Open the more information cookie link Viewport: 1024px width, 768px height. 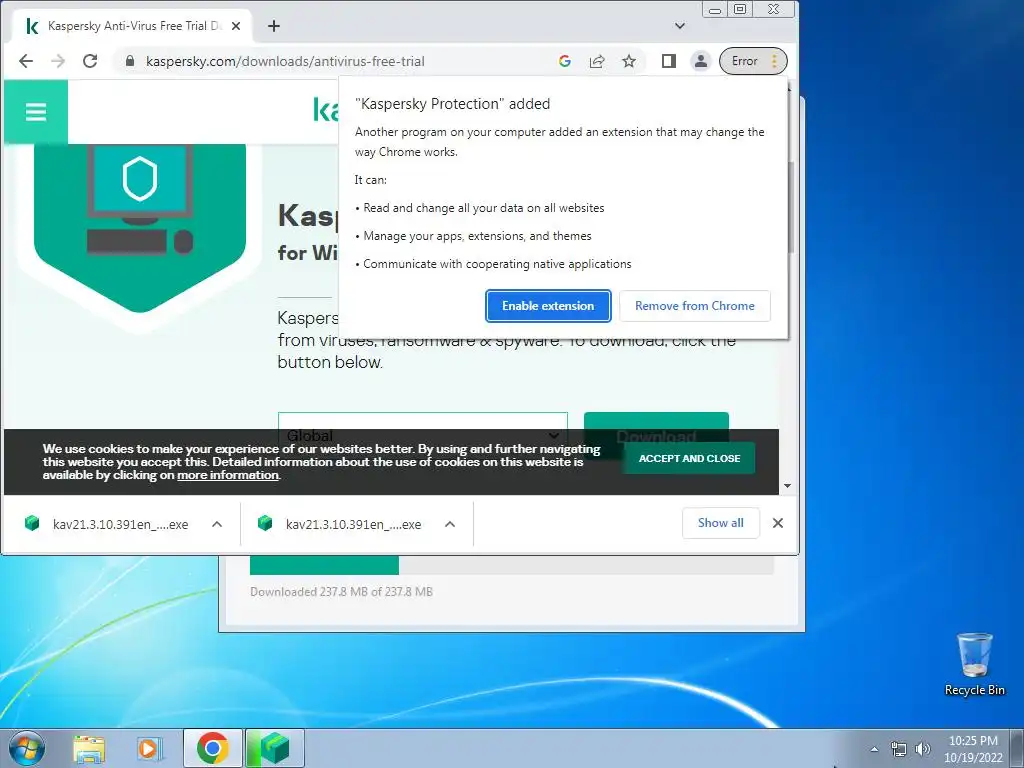(x=228, y=475)
